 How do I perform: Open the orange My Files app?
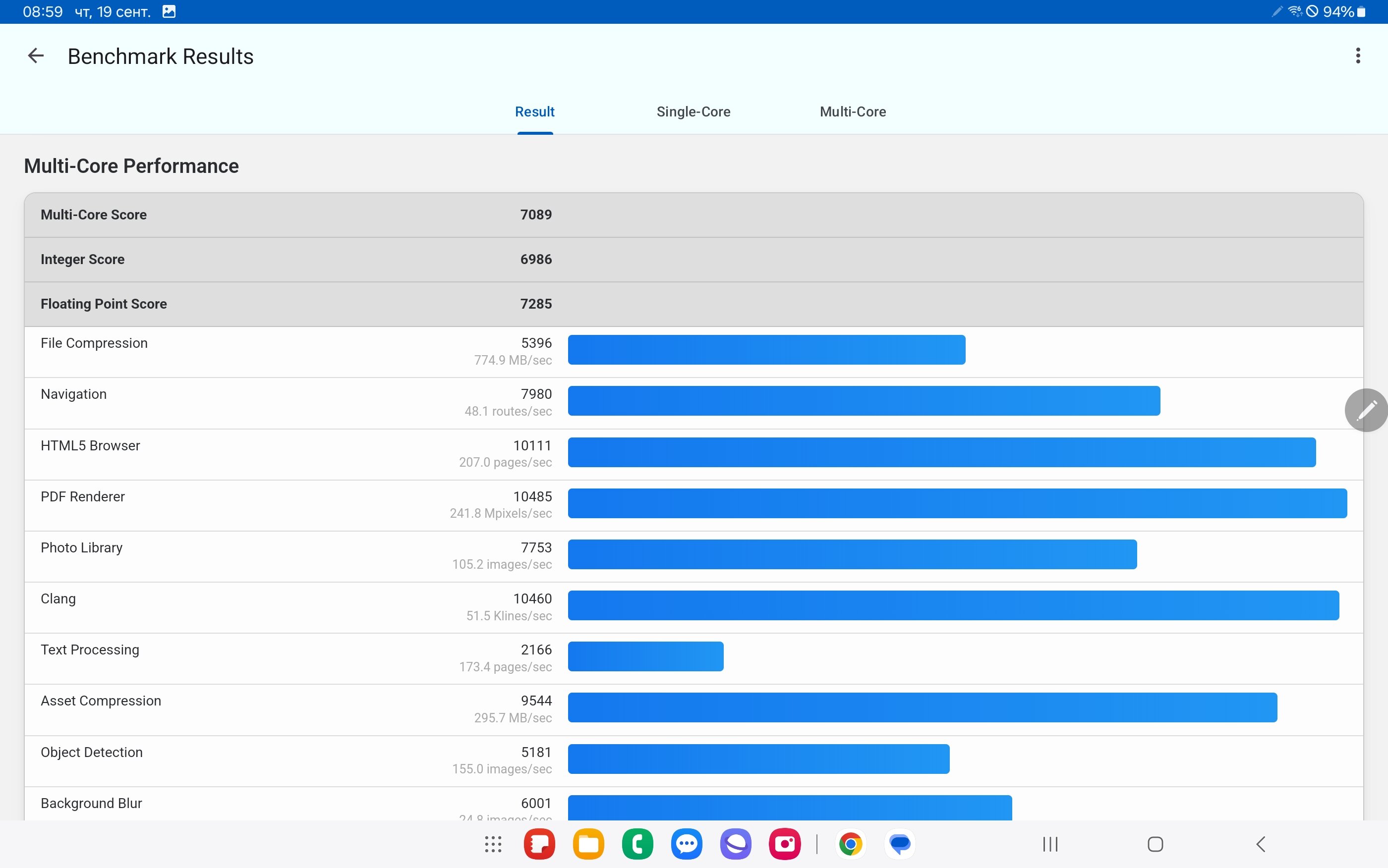click(588, 844)
